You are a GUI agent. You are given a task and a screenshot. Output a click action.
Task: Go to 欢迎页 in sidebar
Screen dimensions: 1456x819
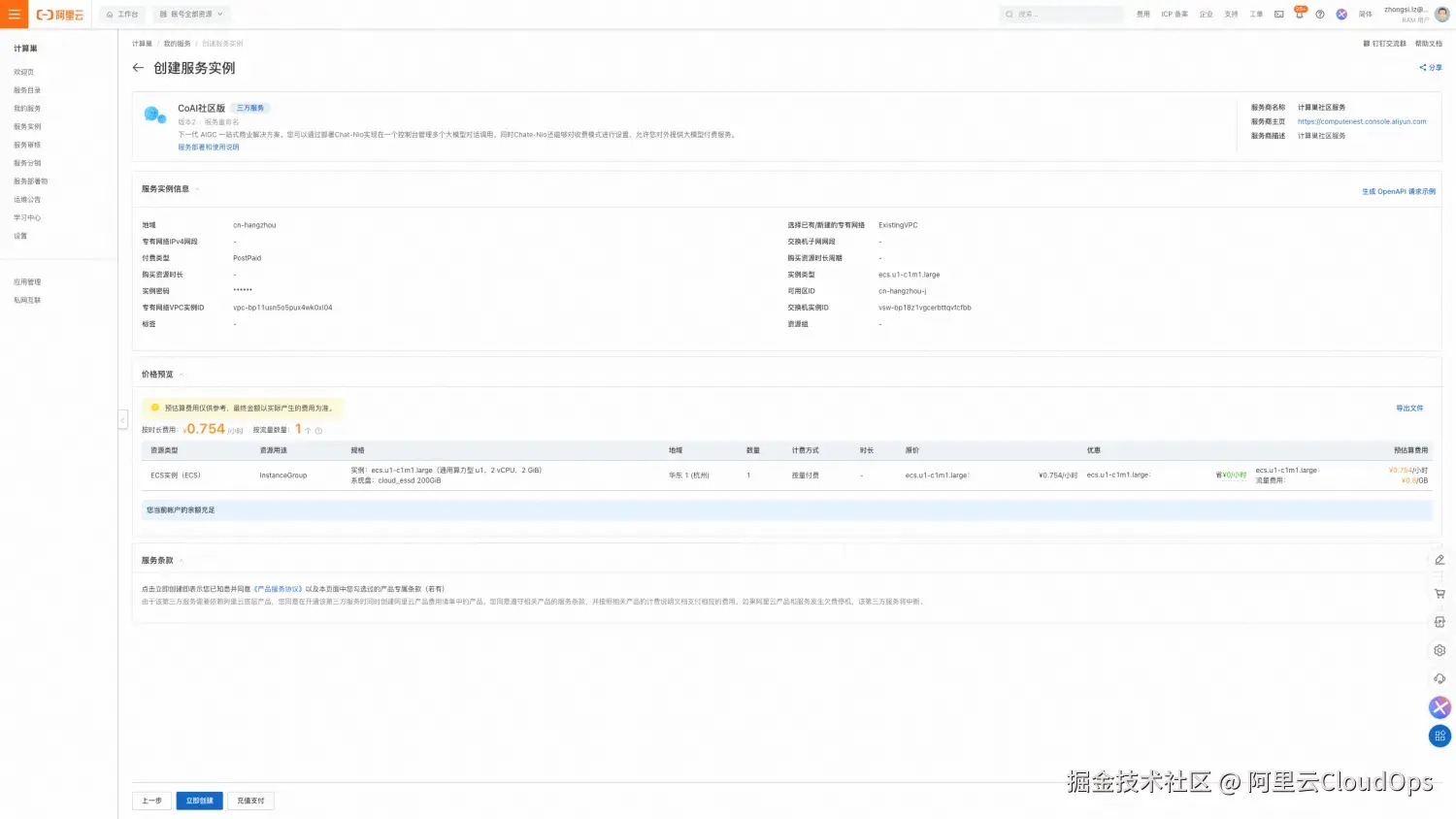click(x=23, y=72)
